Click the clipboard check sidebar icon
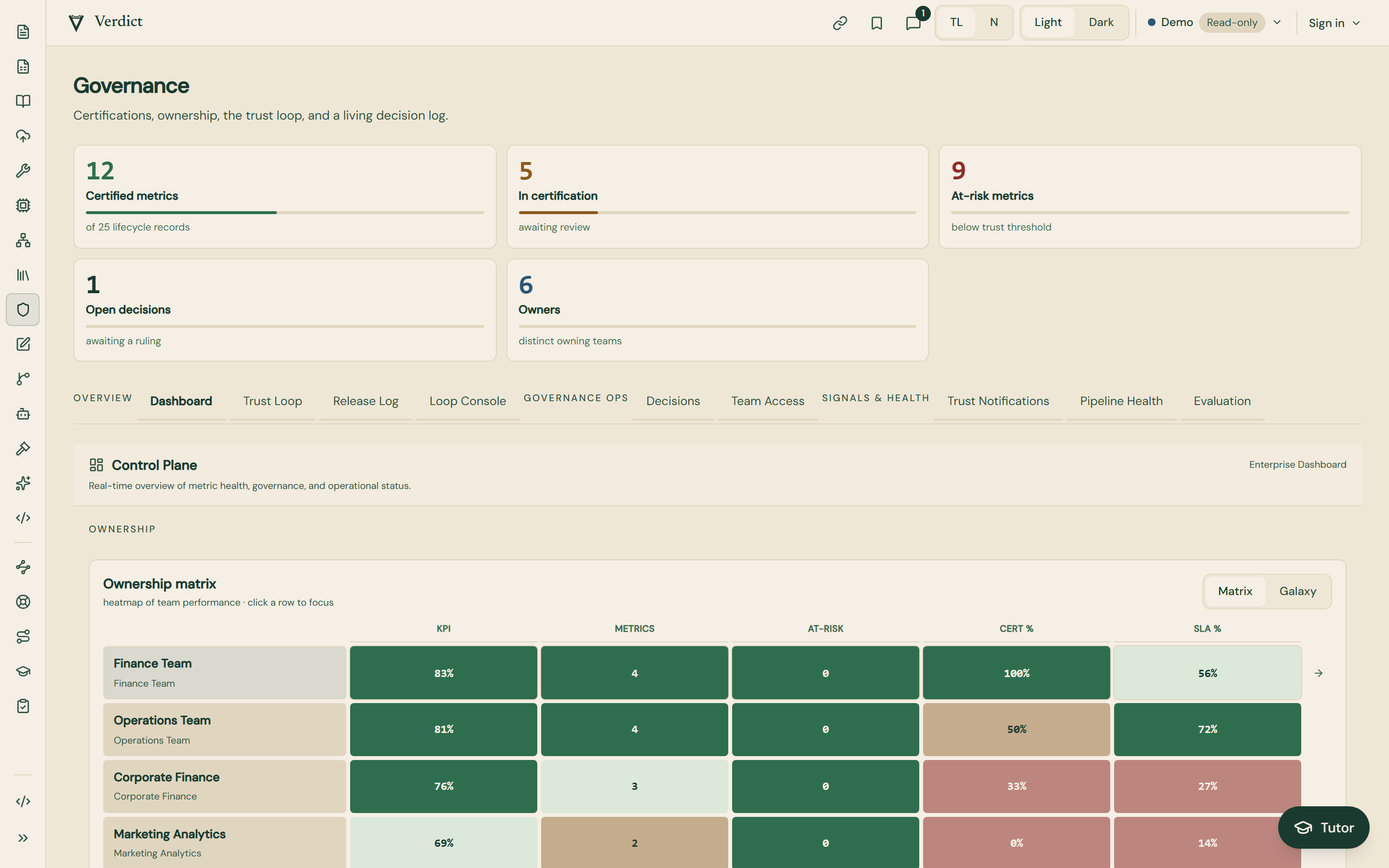Screen dimensions: 1389x868 coord(23,706)
